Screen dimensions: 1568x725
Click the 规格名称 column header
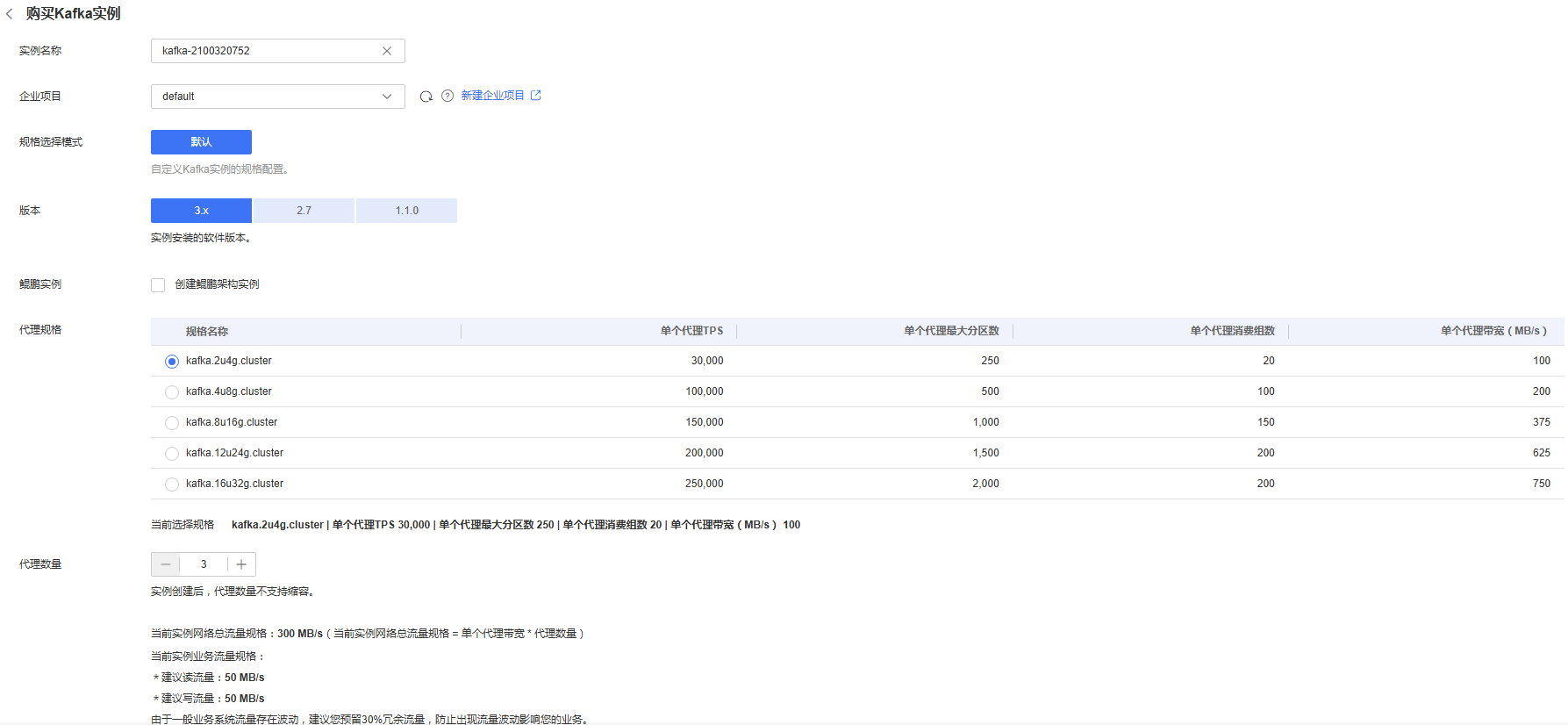(207, 332)
